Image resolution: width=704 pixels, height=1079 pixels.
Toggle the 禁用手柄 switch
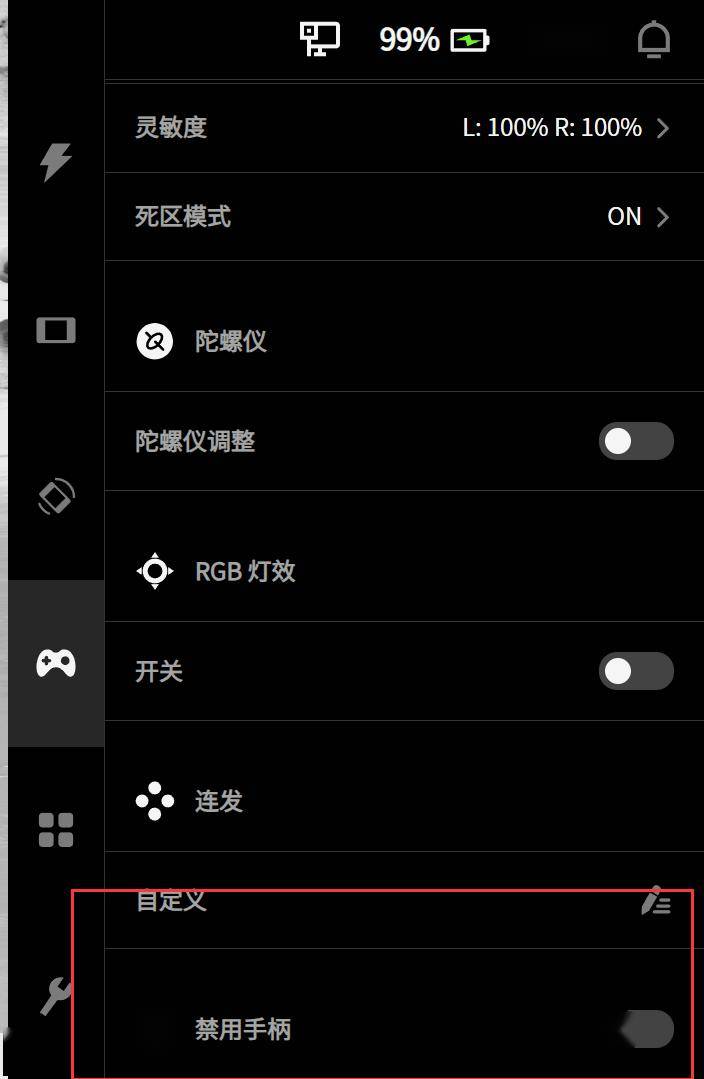(647, 1029)
